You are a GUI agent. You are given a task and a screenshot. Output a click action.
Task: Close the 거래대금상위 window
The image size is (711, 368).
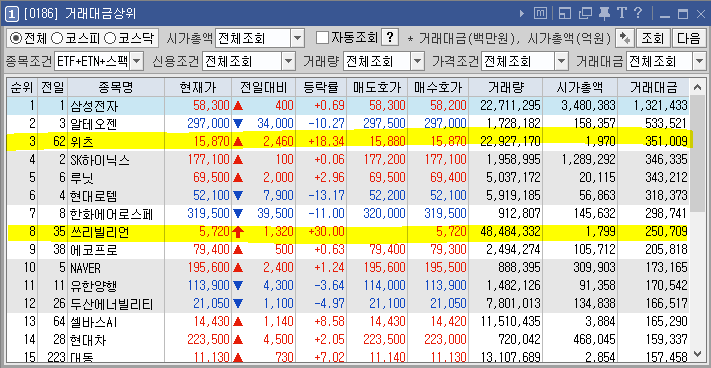pyautogui.click(x=700, y=15)
